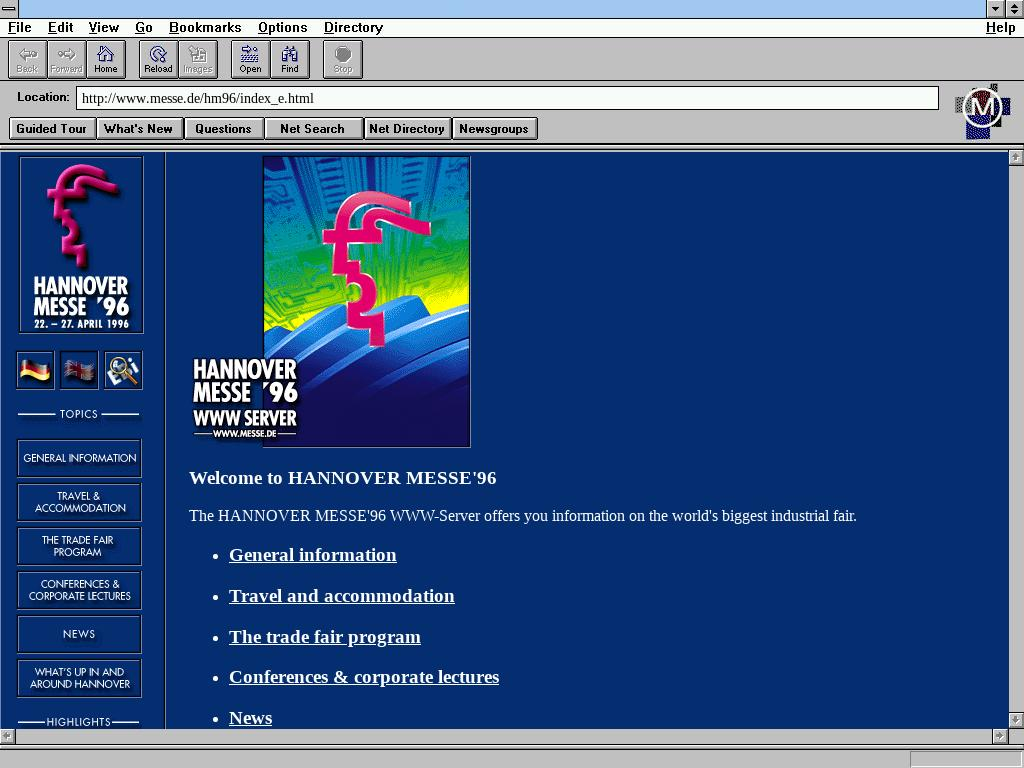The height and width of the screenshot is (768, 1024).
Task: Click the Netscape logo throbber icon
Action: [x=982, y=110]
